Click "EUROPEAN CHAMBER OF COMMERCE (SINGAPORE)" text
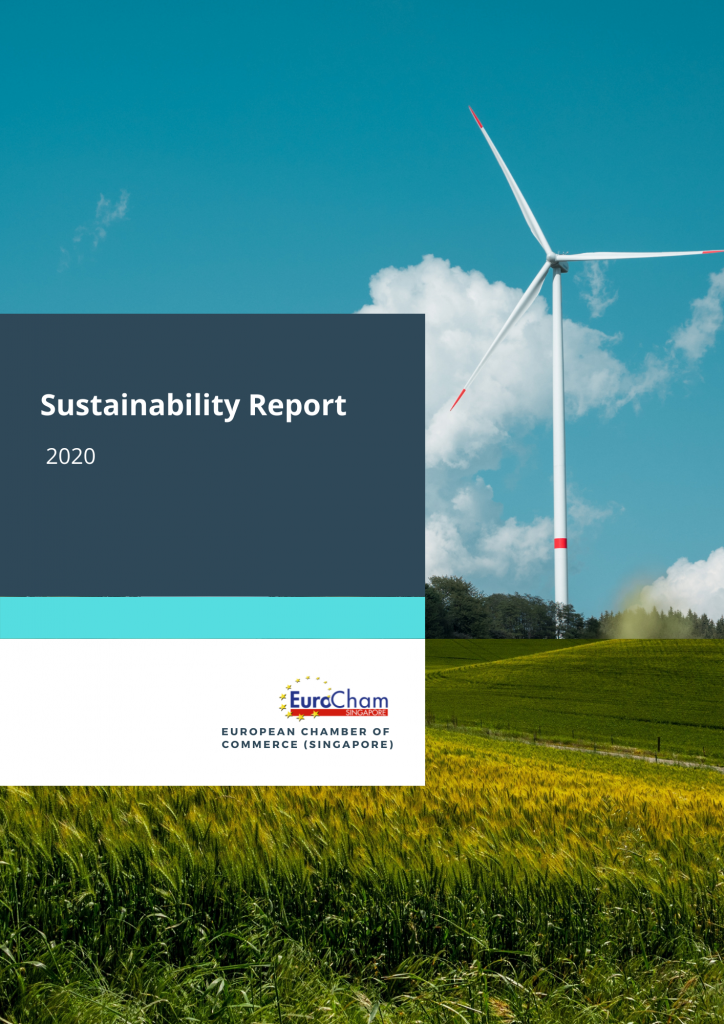Screen dimensions: 724x1024 [307, 738]
